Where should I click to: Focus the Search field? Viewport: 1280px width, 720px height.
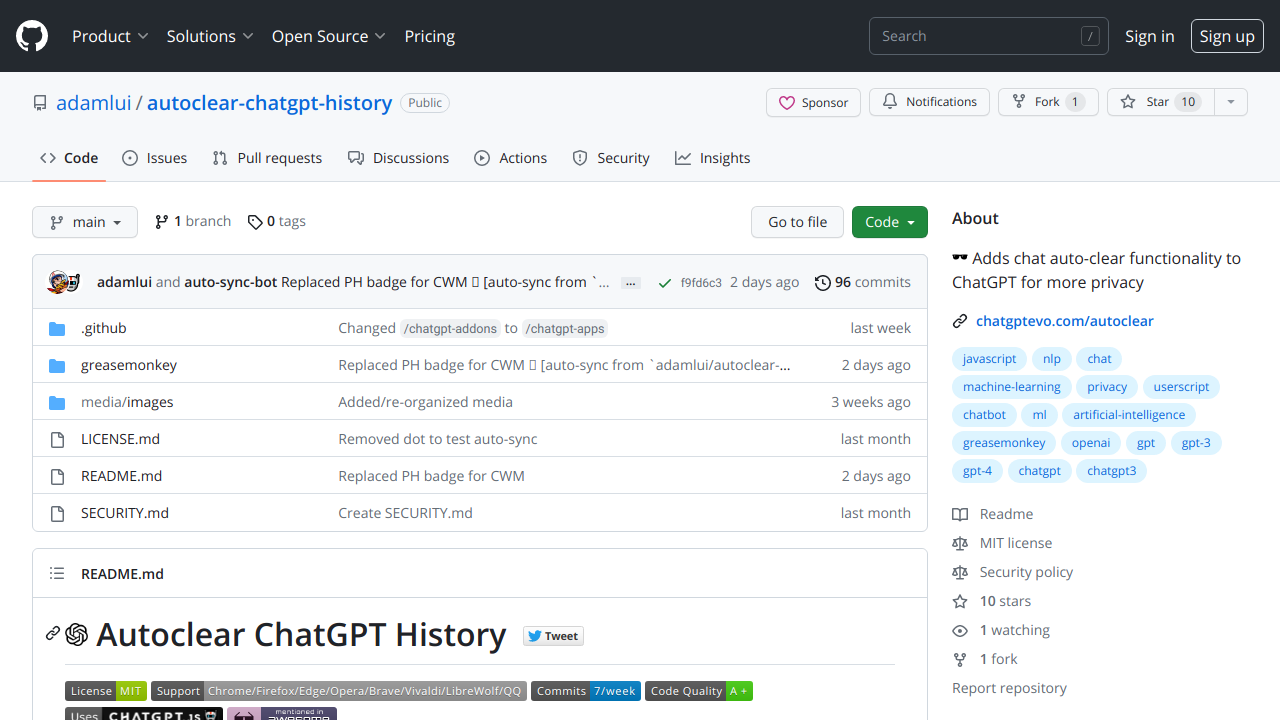pos(989,36)
